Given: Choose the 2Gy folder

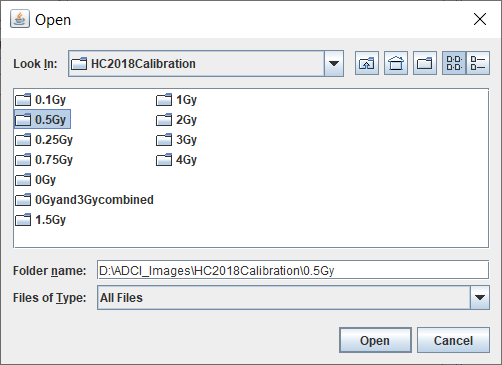Looking at the screenshot, I should pyautogui.click(x=177, y=120).
